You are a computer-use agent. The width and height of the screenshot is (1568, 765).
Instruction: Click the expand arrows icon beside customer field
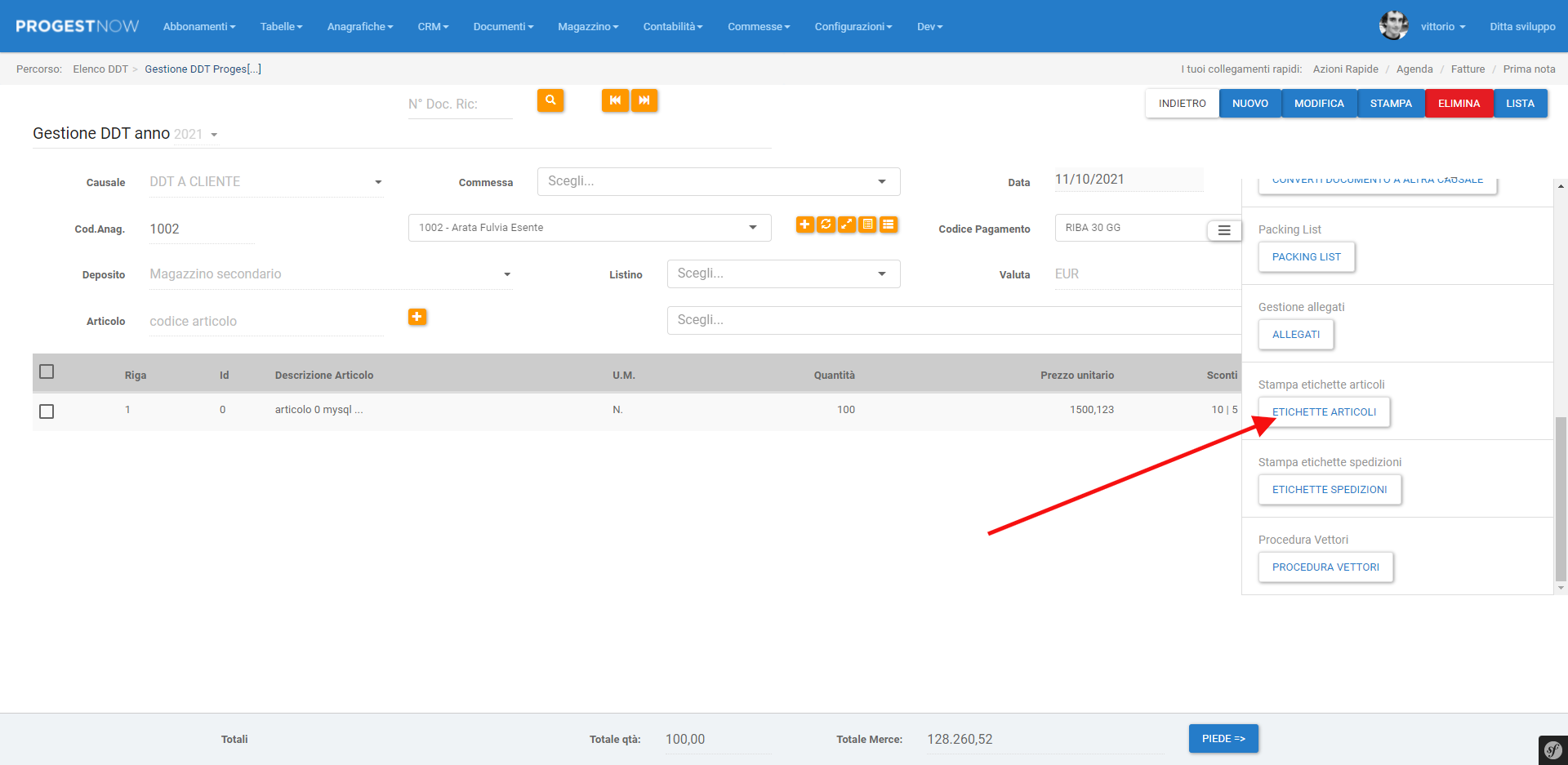pos(847,225)
